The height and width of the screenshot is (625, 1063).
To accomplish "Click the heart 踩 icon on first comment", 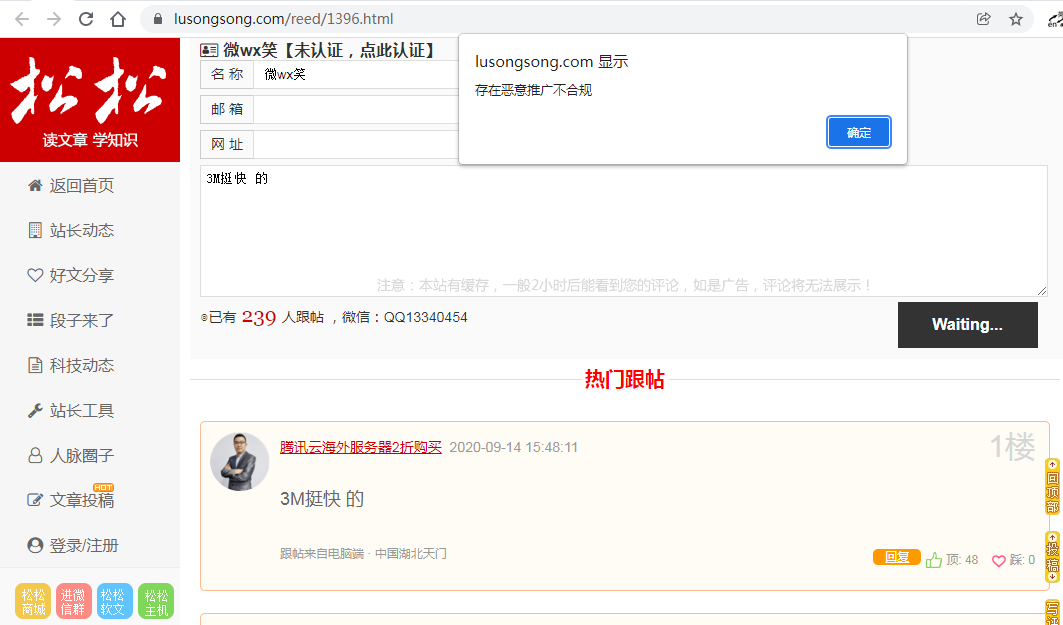I will pyautogui.click(x=999, y=561).
